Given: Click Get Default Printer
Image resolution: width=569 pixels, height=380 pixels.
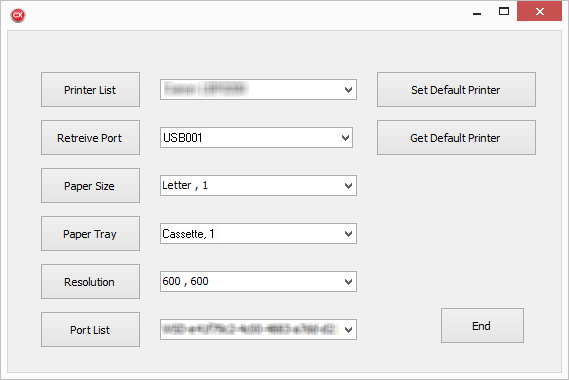Looking at the screenshot, I should coord(456,138).
